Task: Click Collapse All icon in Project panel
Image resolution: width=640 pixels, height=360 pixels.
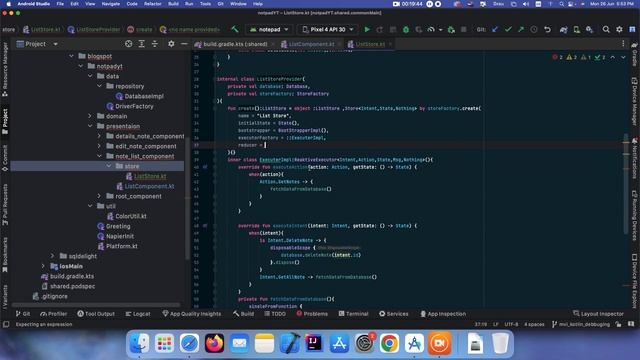Action: pyautogui.click(x=155, y=44)
